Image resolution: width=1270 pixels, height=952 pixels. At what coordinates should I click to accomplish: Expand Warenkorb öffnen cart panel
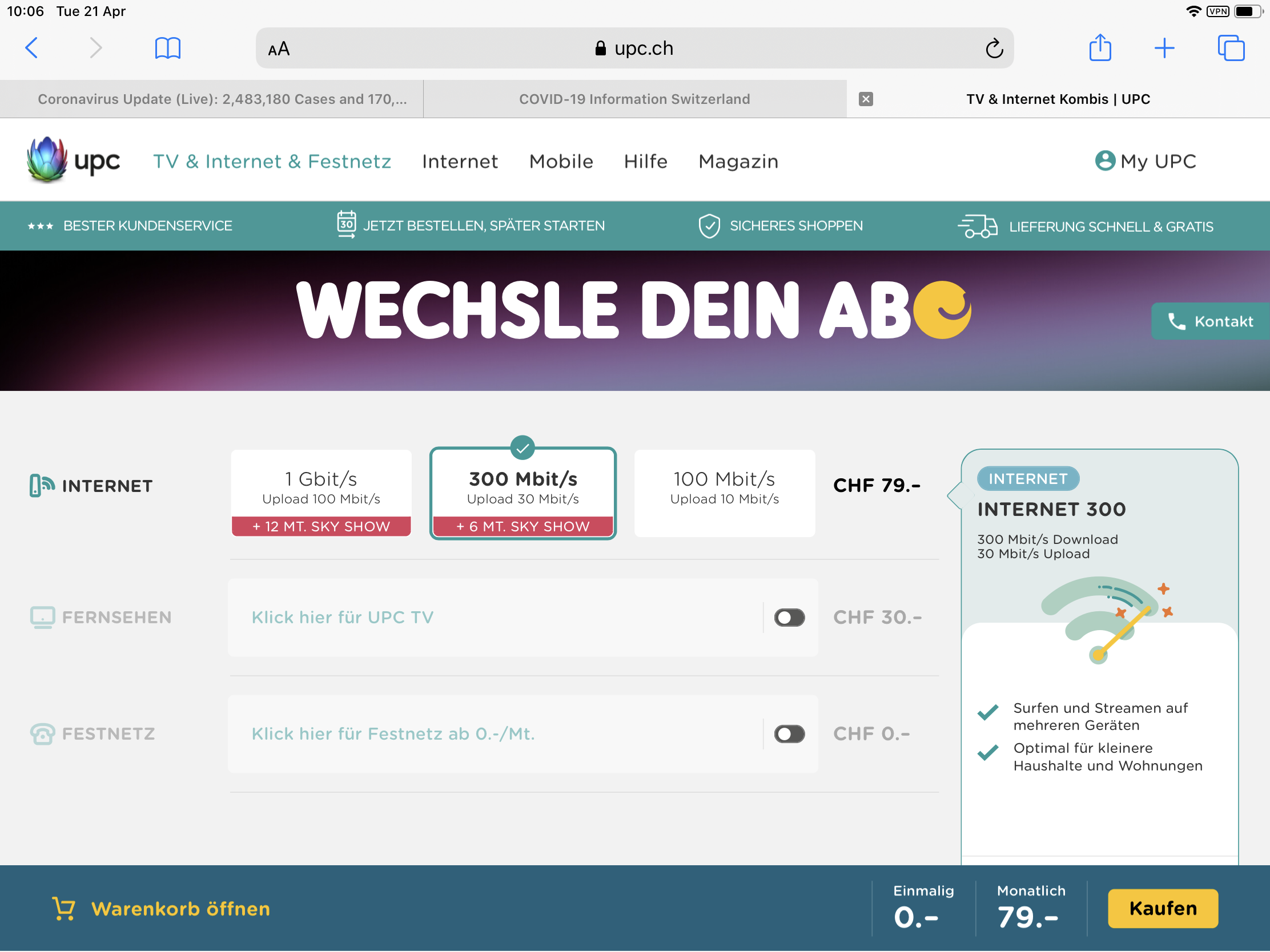tap(161, 909)
